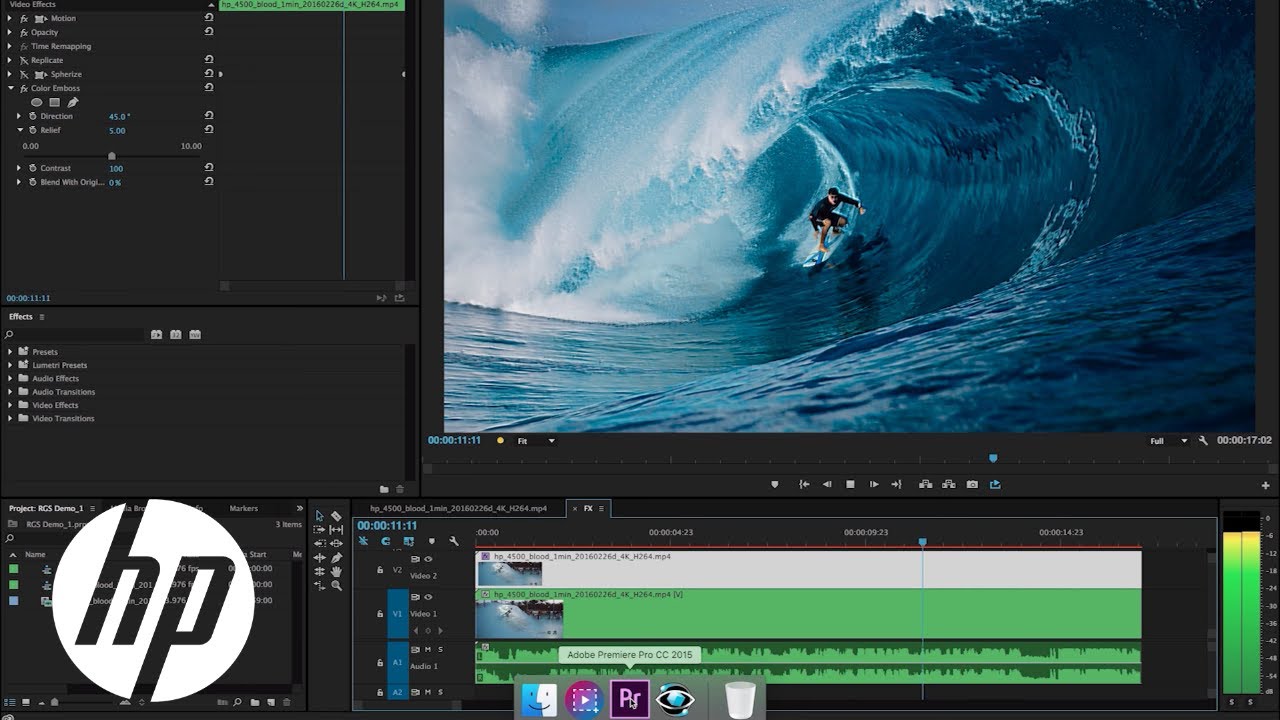Select the Razor tool

click(x=336, y=516)
